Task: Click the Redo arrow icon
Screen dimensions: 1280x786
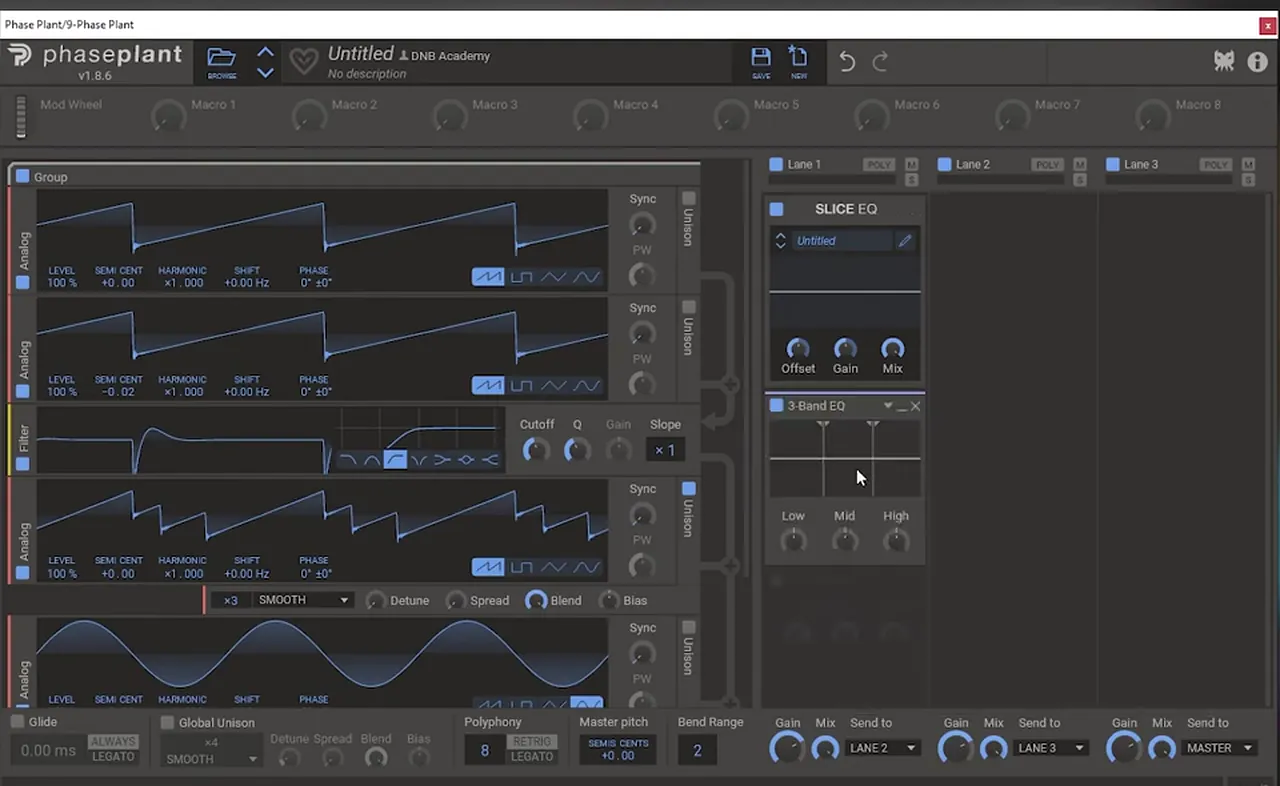Action: point(880,62)
